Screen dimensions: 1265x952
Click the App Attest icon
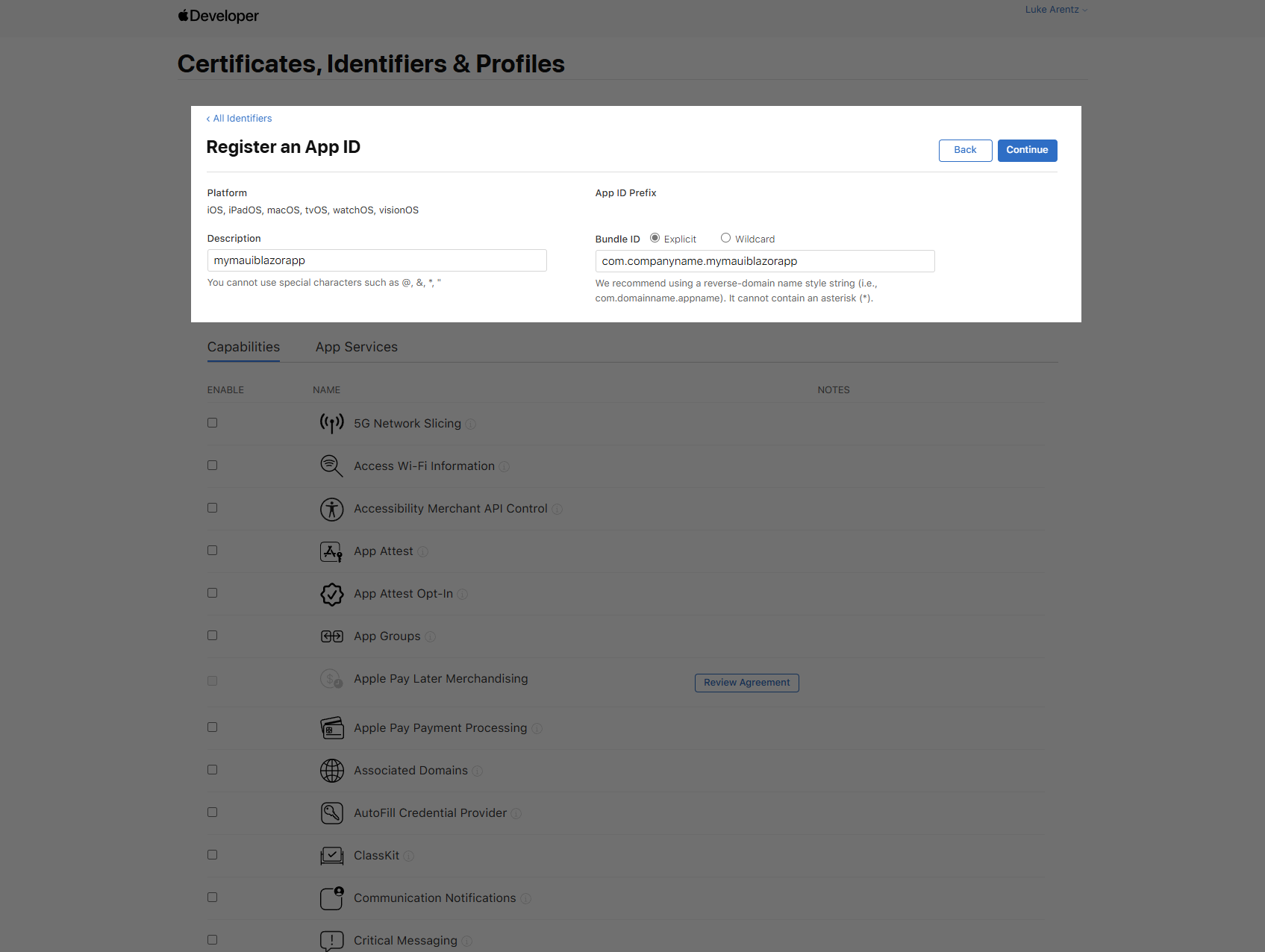click(331, 551)
